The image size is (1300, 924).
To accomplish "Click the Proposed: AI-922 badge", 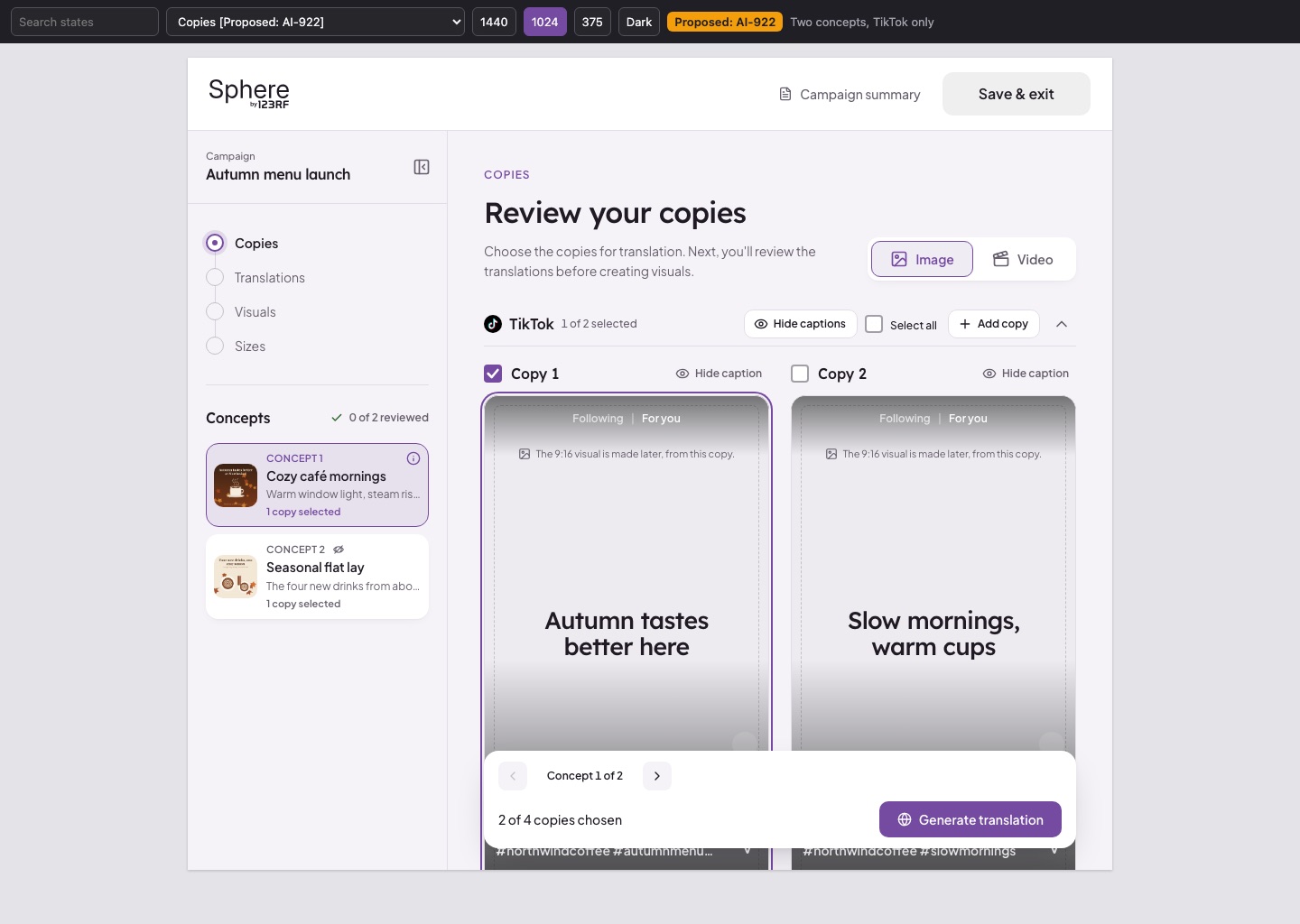I will coord(725,22).
